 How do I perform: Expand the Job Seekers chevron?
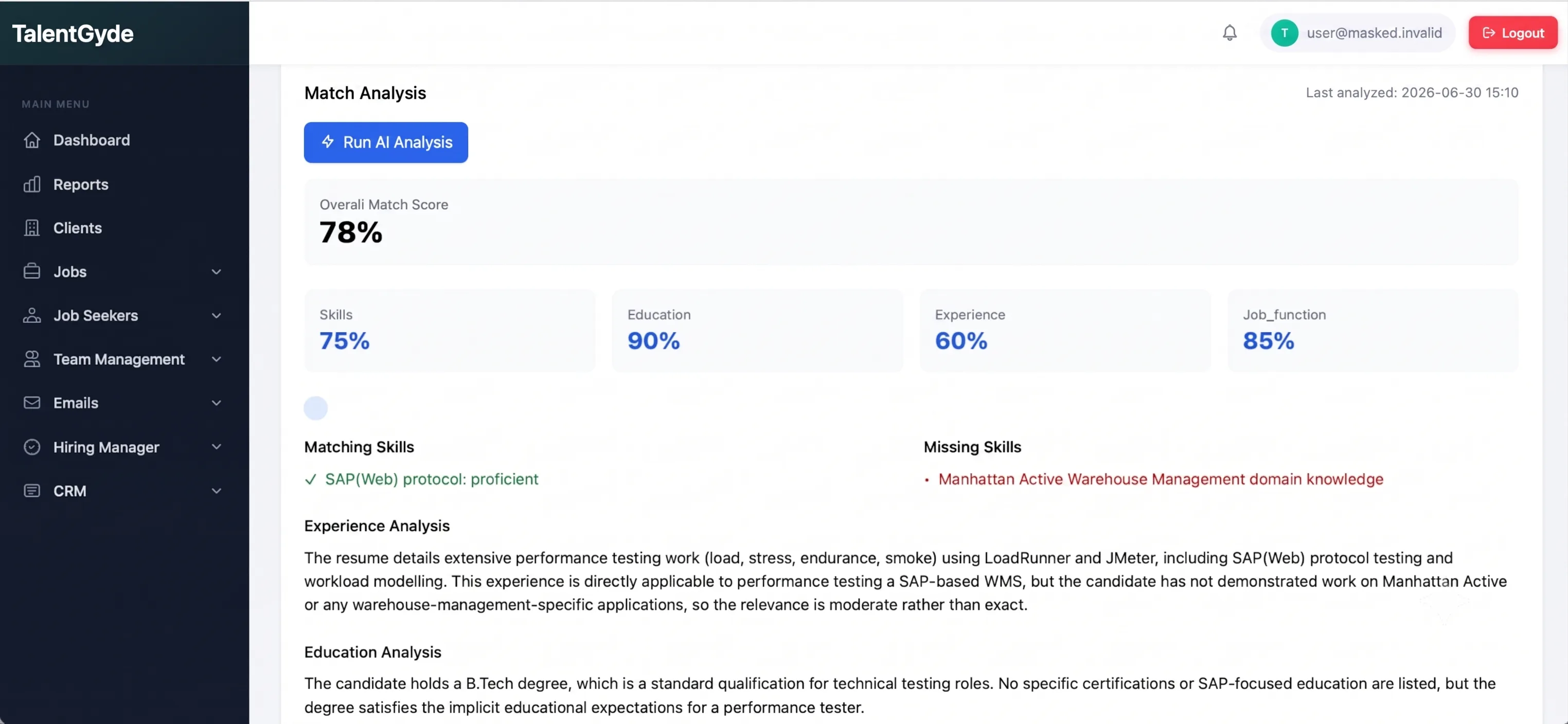pos(216,315)
